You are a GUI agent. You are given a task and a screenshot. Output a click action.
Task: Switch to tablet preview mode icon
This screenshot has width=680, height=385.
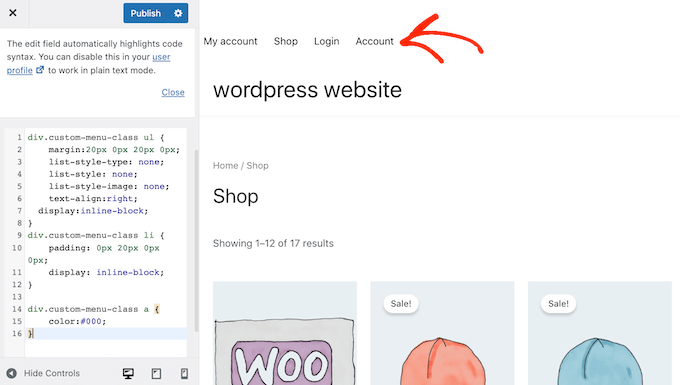pos(156,373)
